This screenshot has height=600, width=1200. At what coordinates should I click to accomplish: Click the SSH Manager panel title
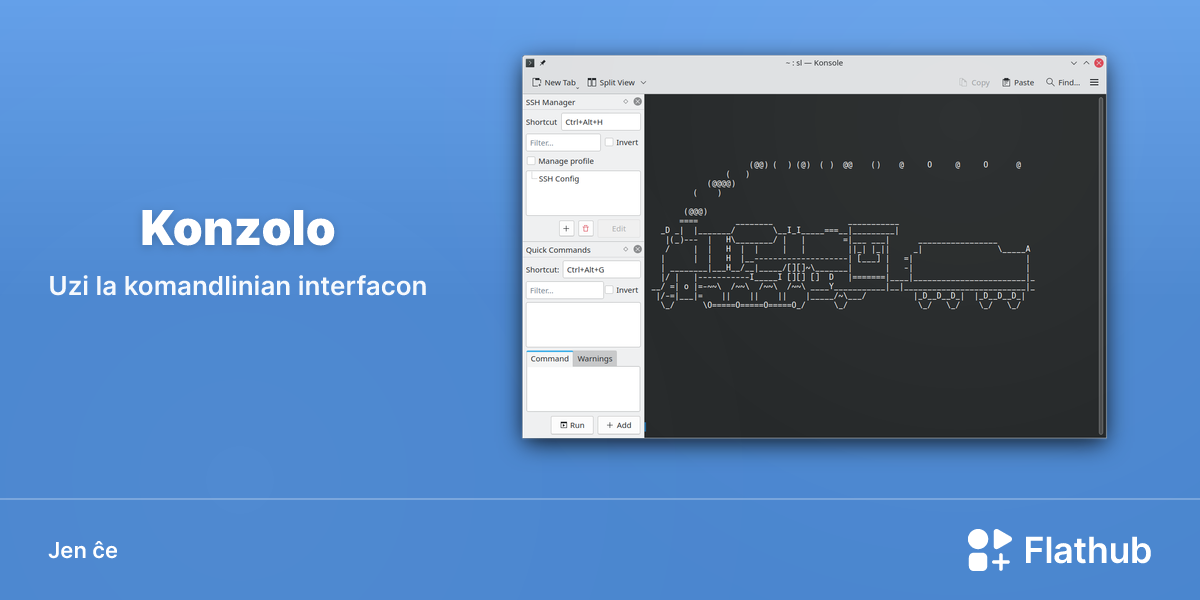[551, 102]
